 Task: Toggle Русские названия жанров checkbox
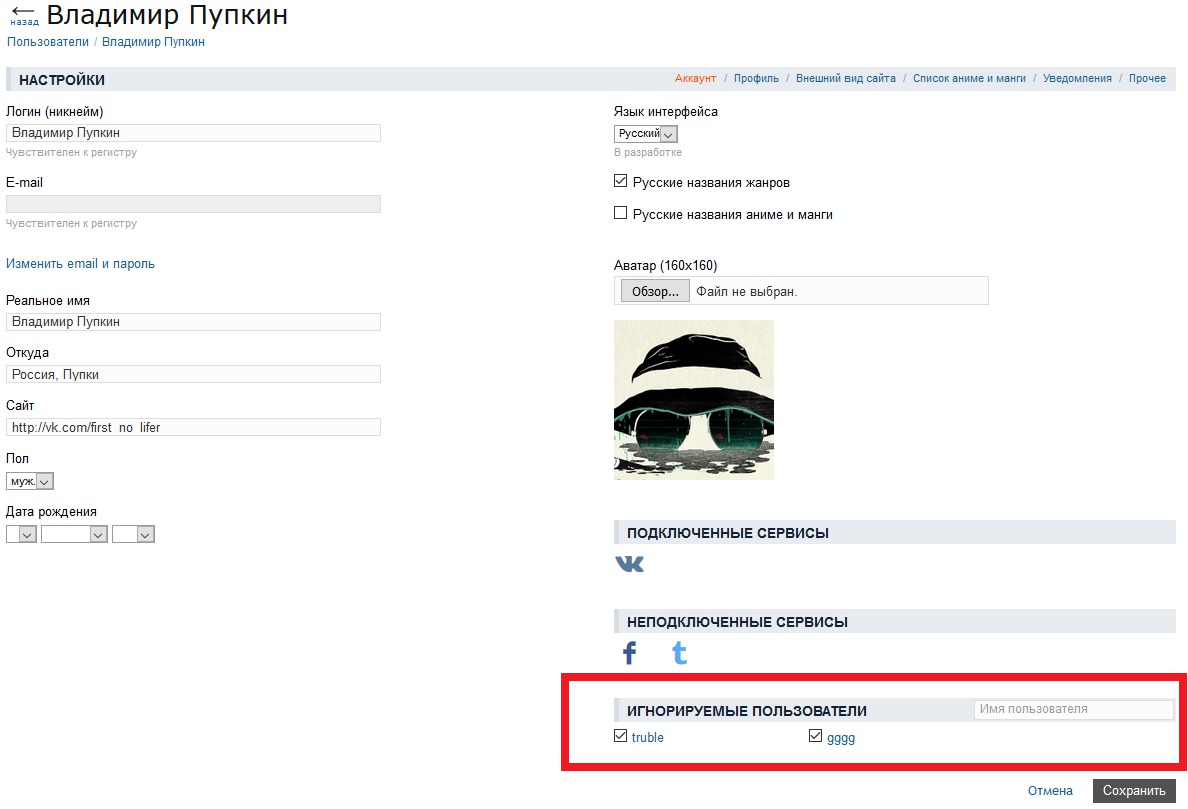pos(621,182)
